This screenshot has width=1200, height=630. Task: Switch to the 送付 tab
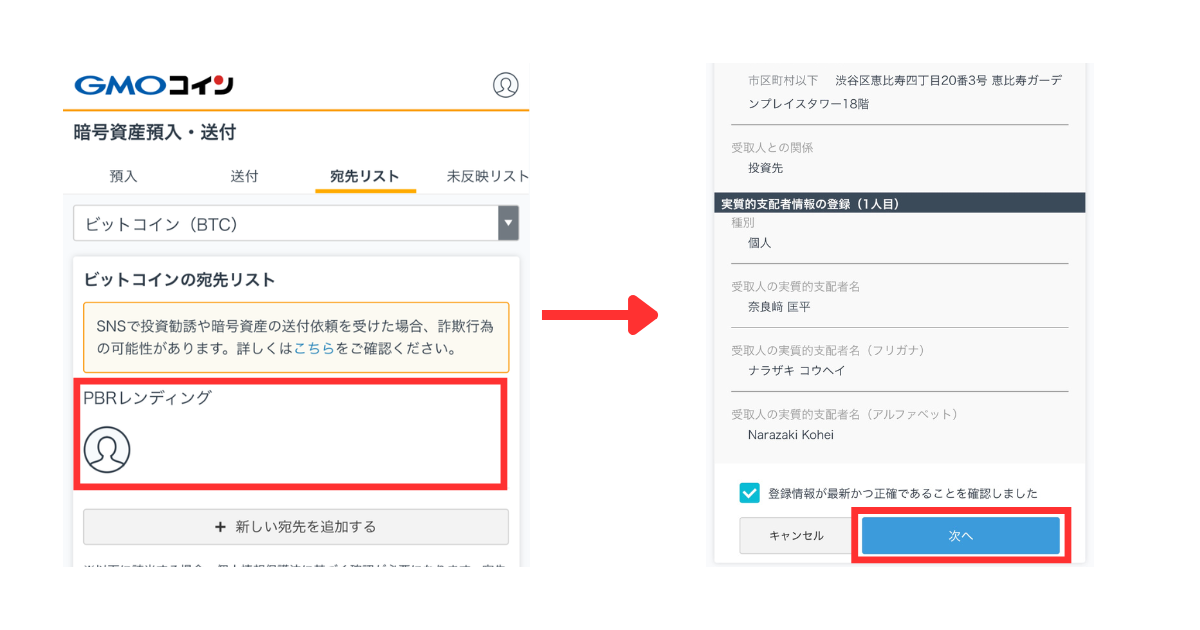coord(244,176)
